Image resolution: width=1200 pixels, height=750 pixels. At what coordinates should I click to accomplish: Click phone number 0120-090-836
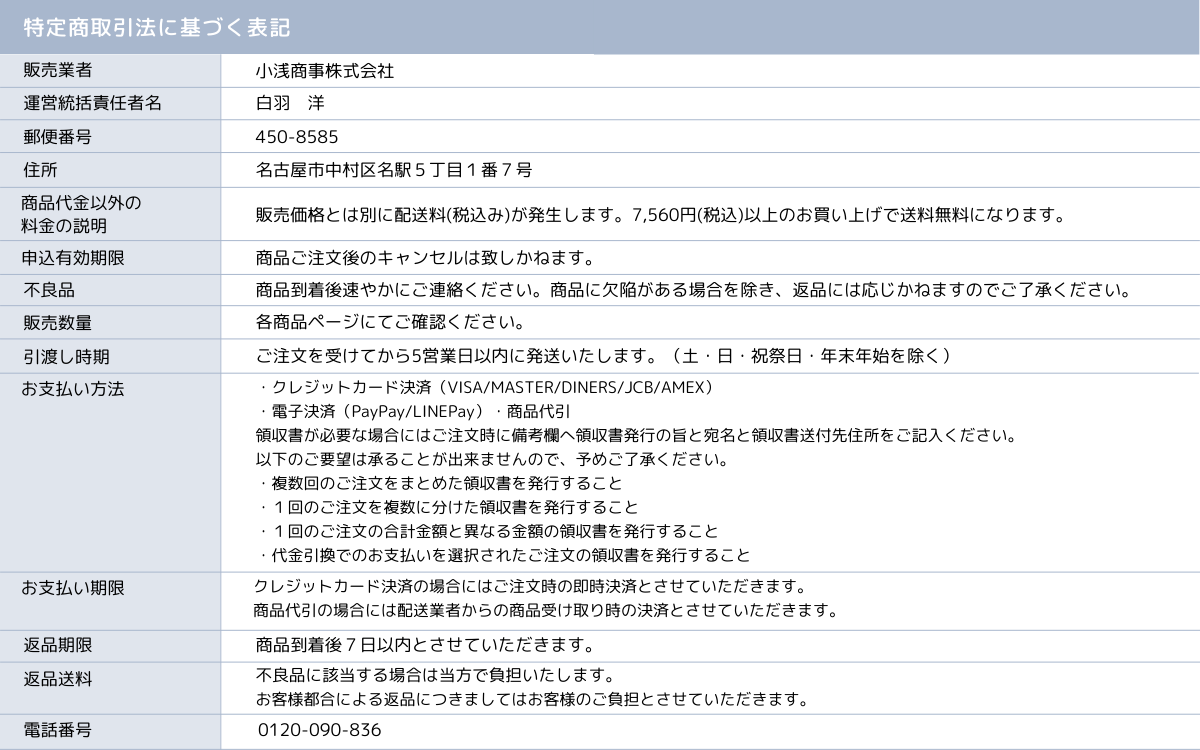(x=319, y=730)
